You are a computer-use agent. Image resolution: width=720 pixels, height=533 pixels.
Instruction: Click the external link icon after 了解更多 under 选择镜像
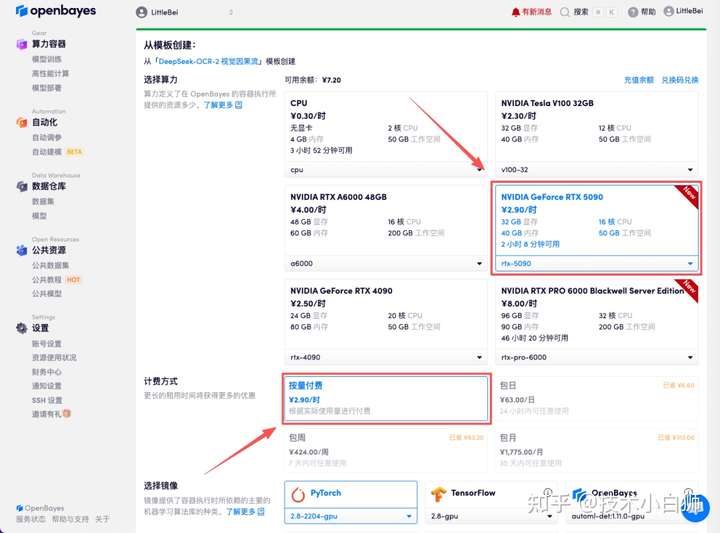pyautogui.click(x=261, y=511)
